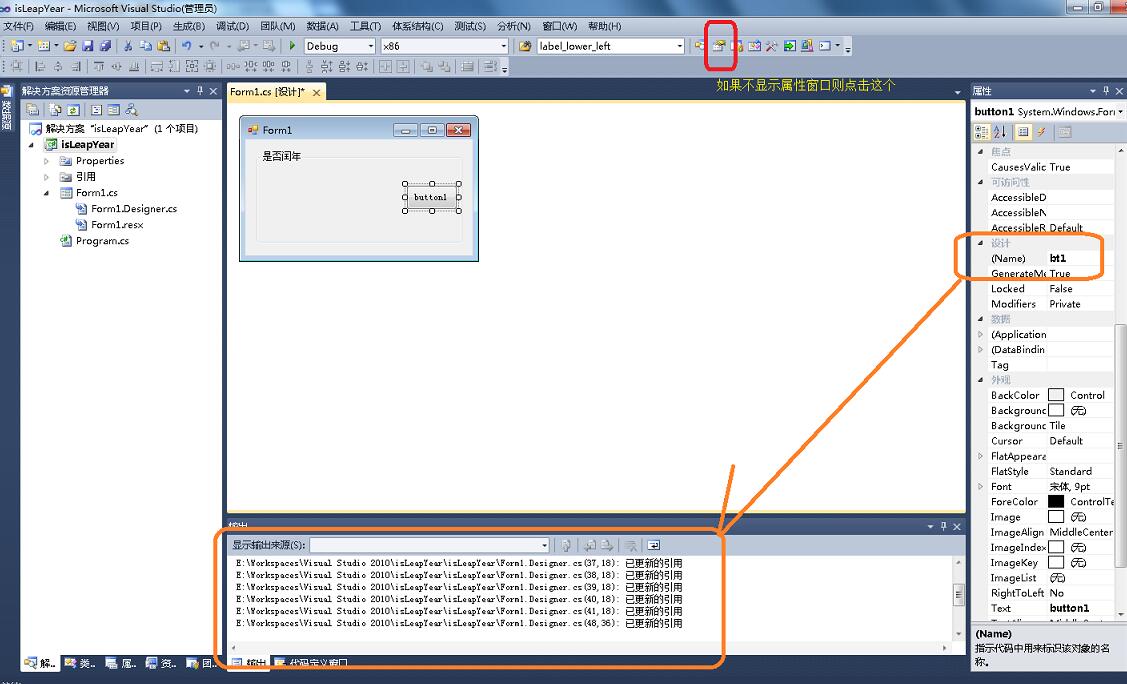Click the Clear All icon in Output panel
Image resolution: width=1127 pixels, height=684 pixels.
630,545
